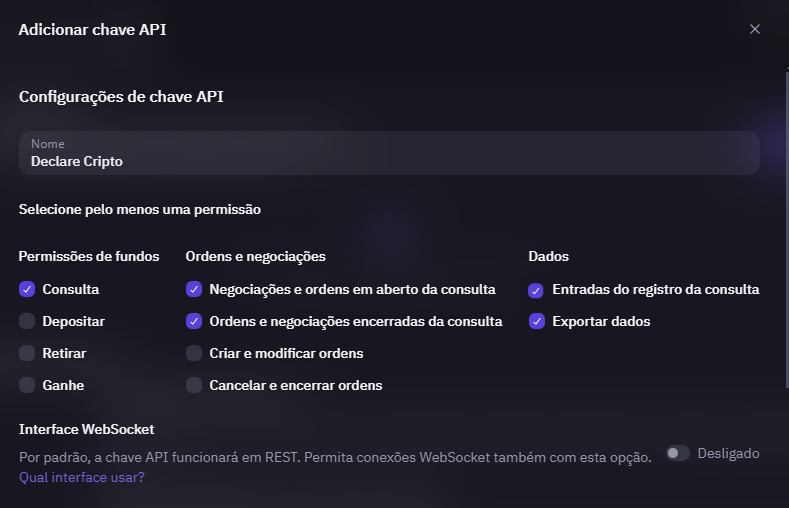Click the Depositar label text
This screenshot has height=508, width=789.
coord(73,321)
